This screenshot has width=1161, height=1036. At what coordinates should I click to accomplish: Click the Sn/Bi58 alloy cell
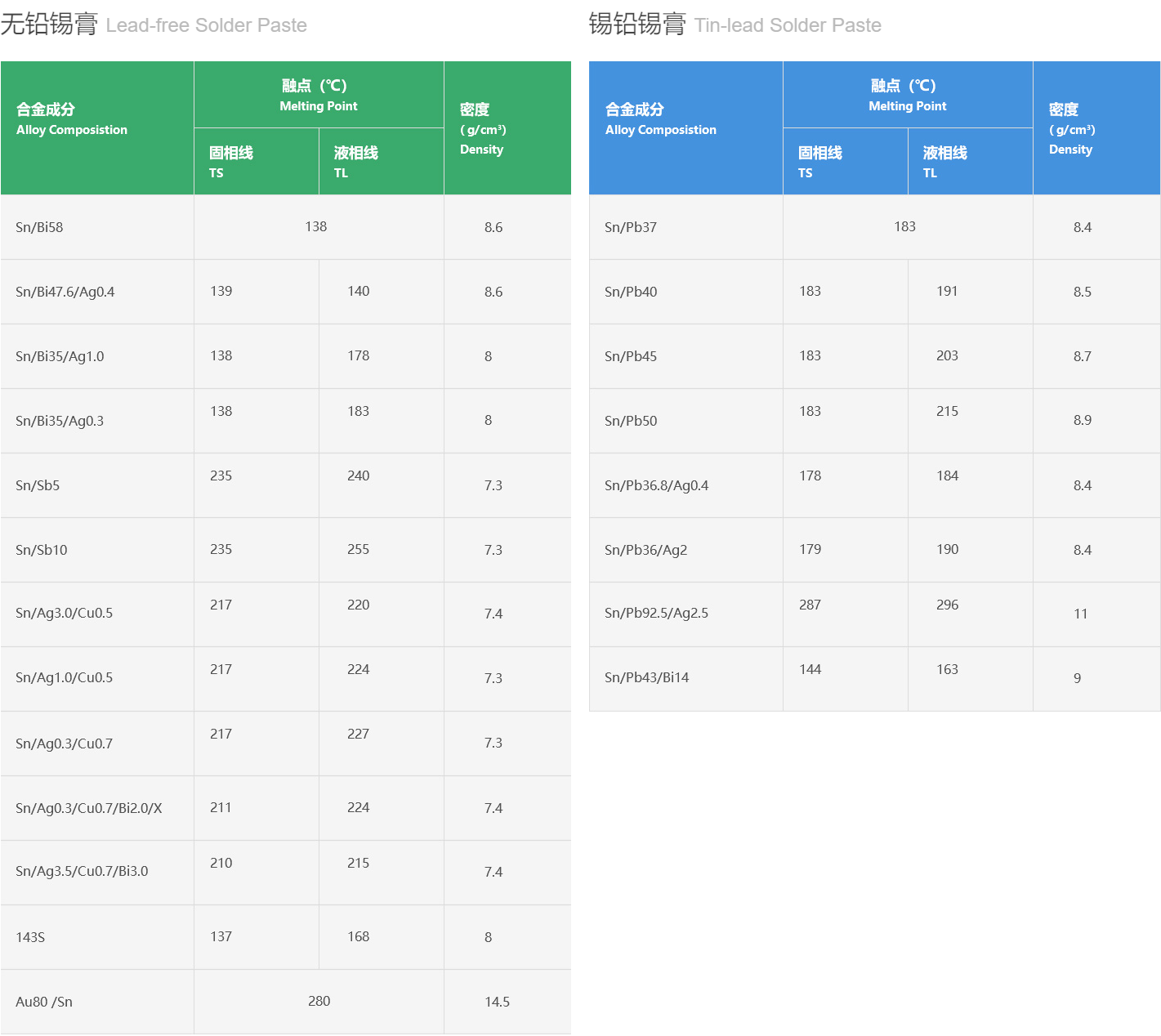click(39, 227)
